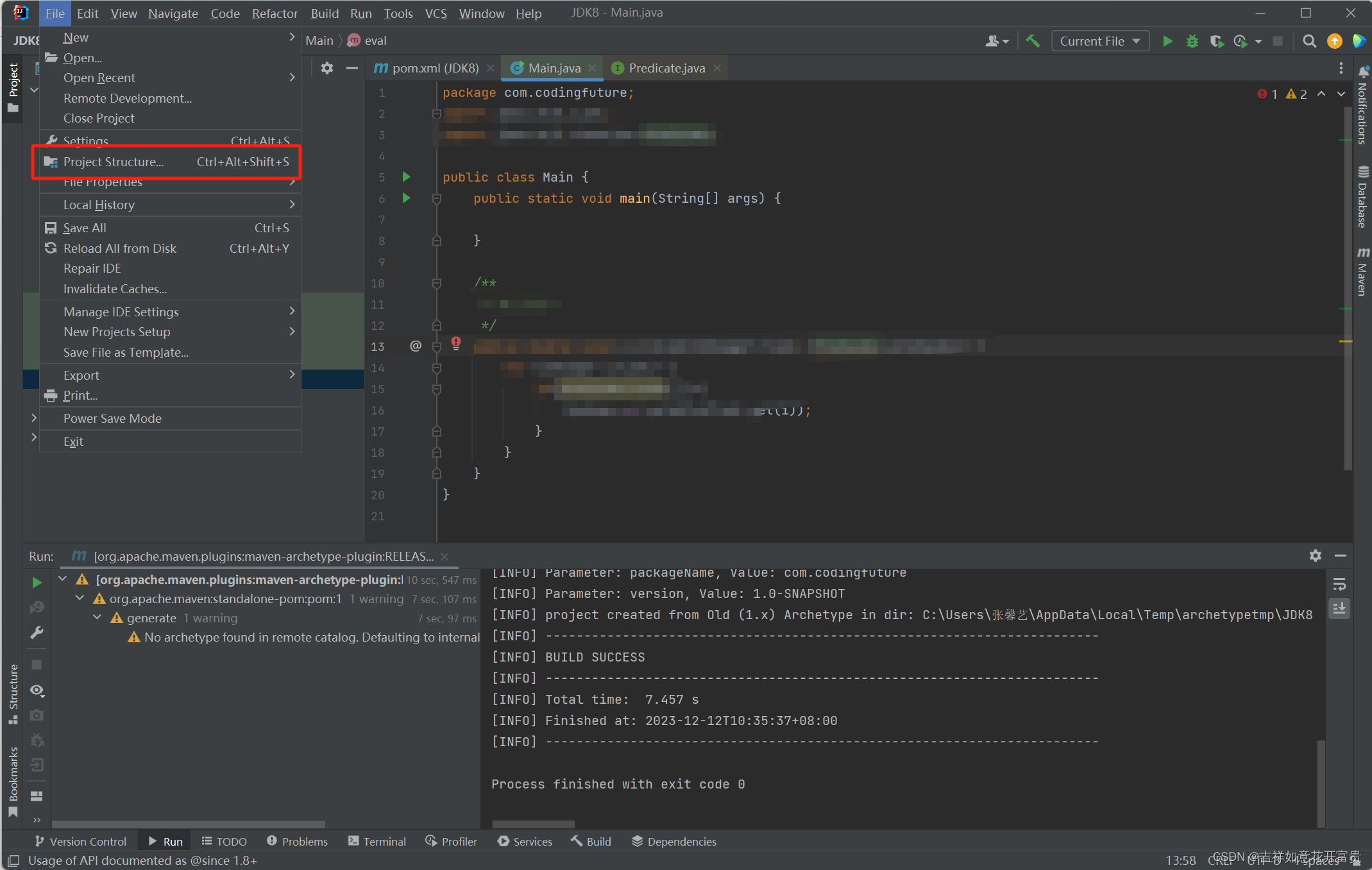Viewport: 1372px width, 870px height.
Task: Collapse the generate warning tree node
Action: [x=97, y=617]
